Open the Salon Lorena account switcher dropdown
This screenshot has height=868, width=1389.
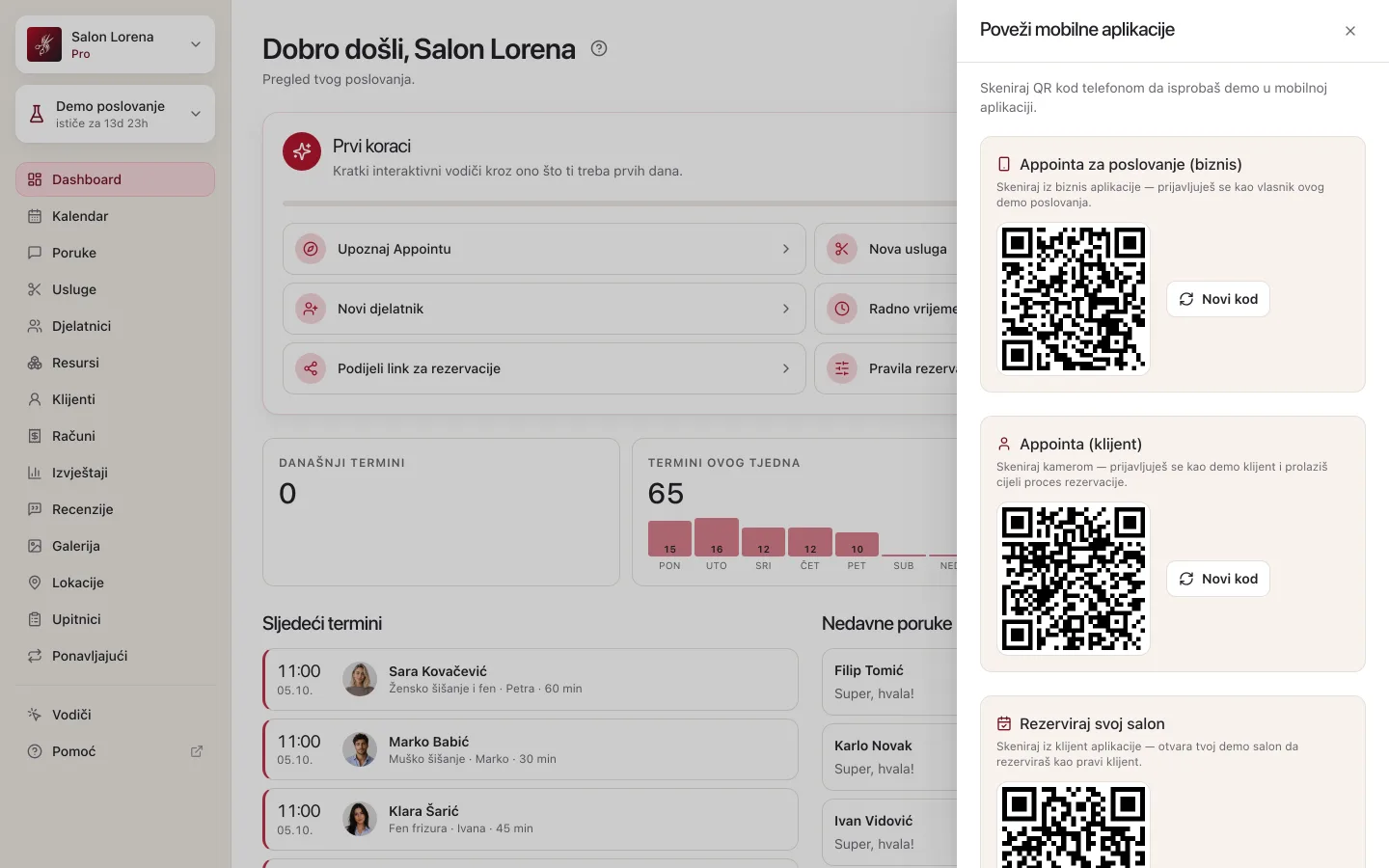[x=115, y=44]
